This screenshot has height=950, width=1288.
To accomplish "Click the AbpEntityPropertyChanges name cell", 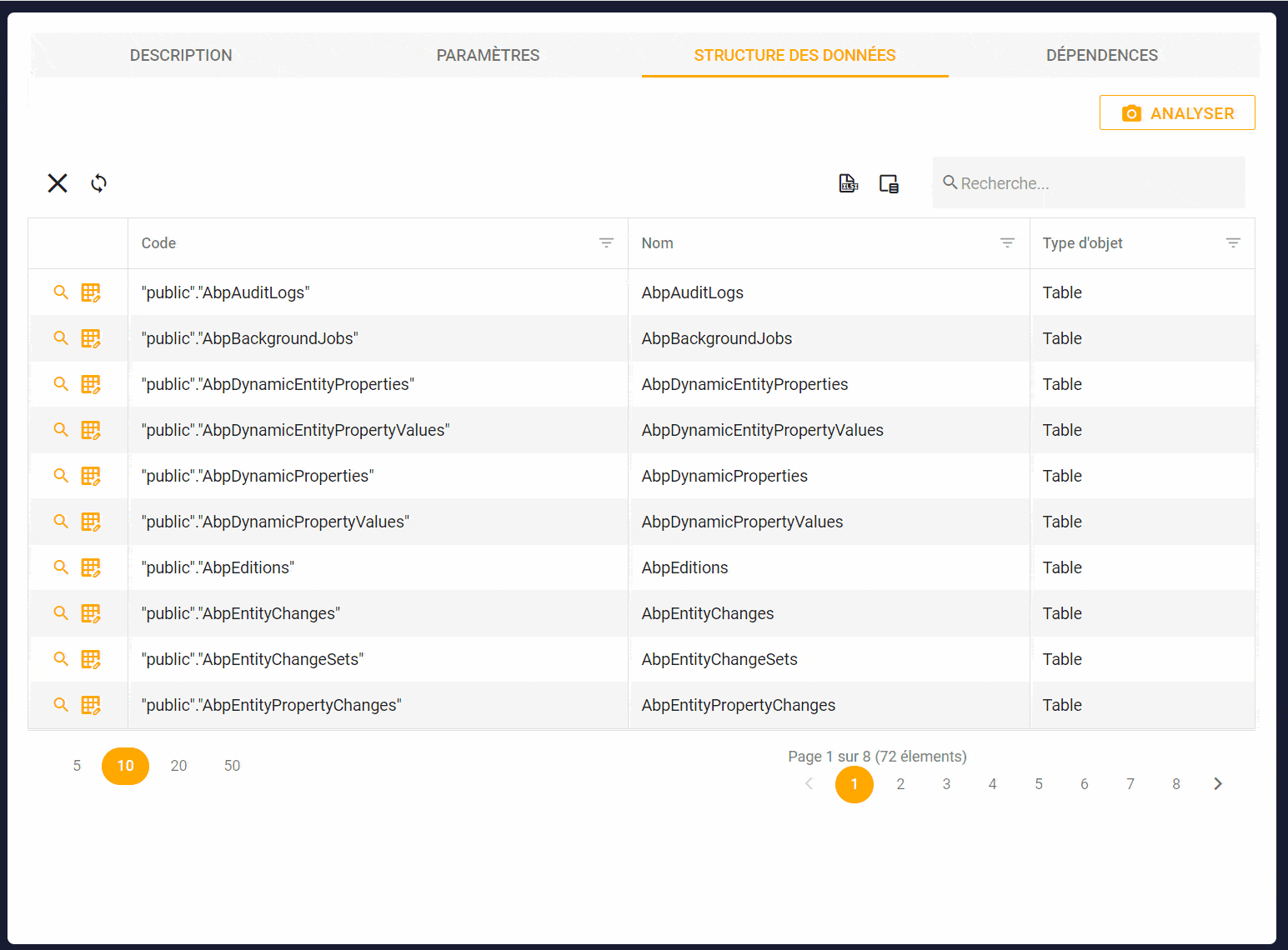I will pyautogui.click(x=829, y=705).
